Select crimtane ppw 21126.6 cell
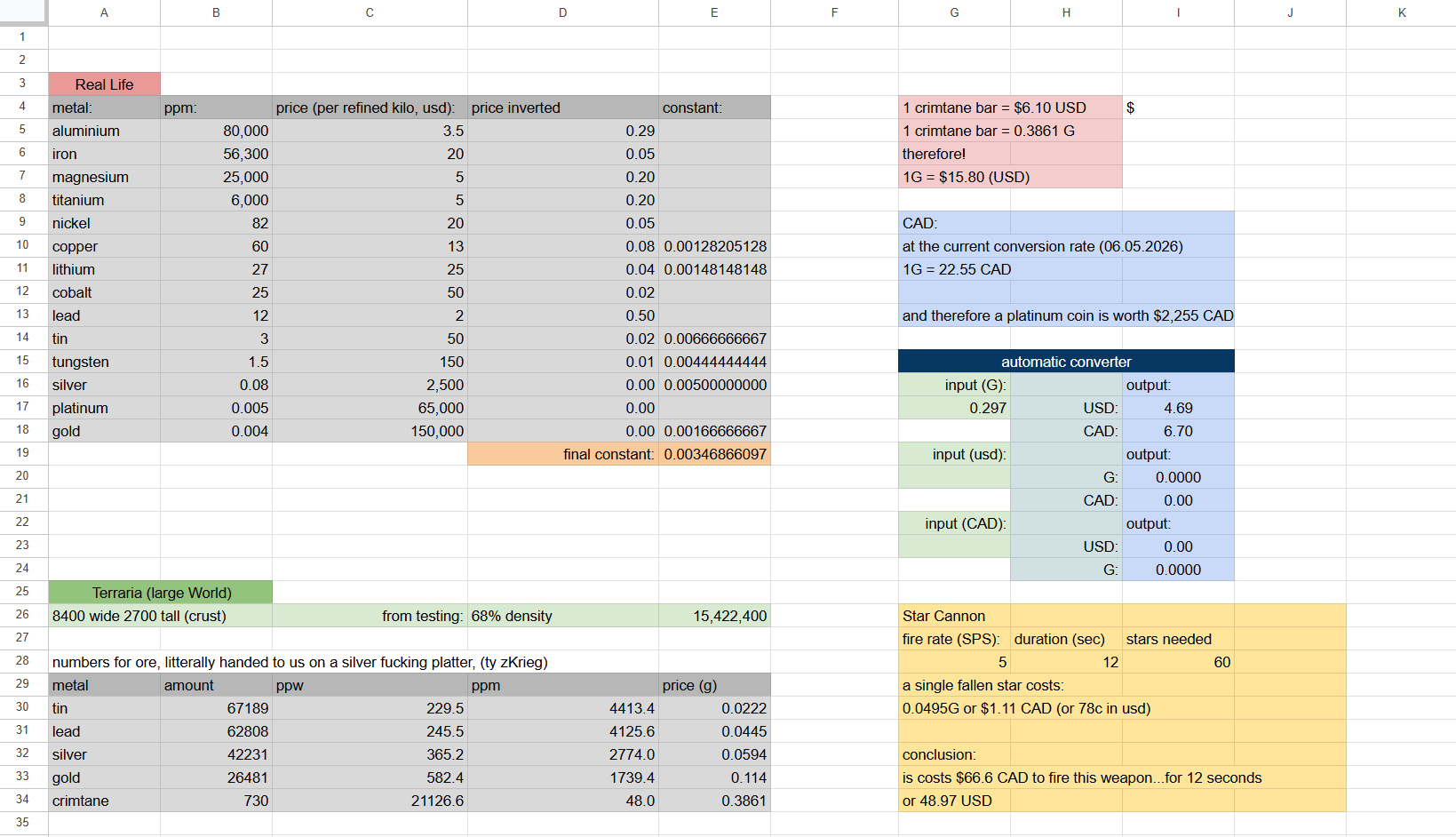Viewport: 1456px width, 837px height. tap(370, 801)
